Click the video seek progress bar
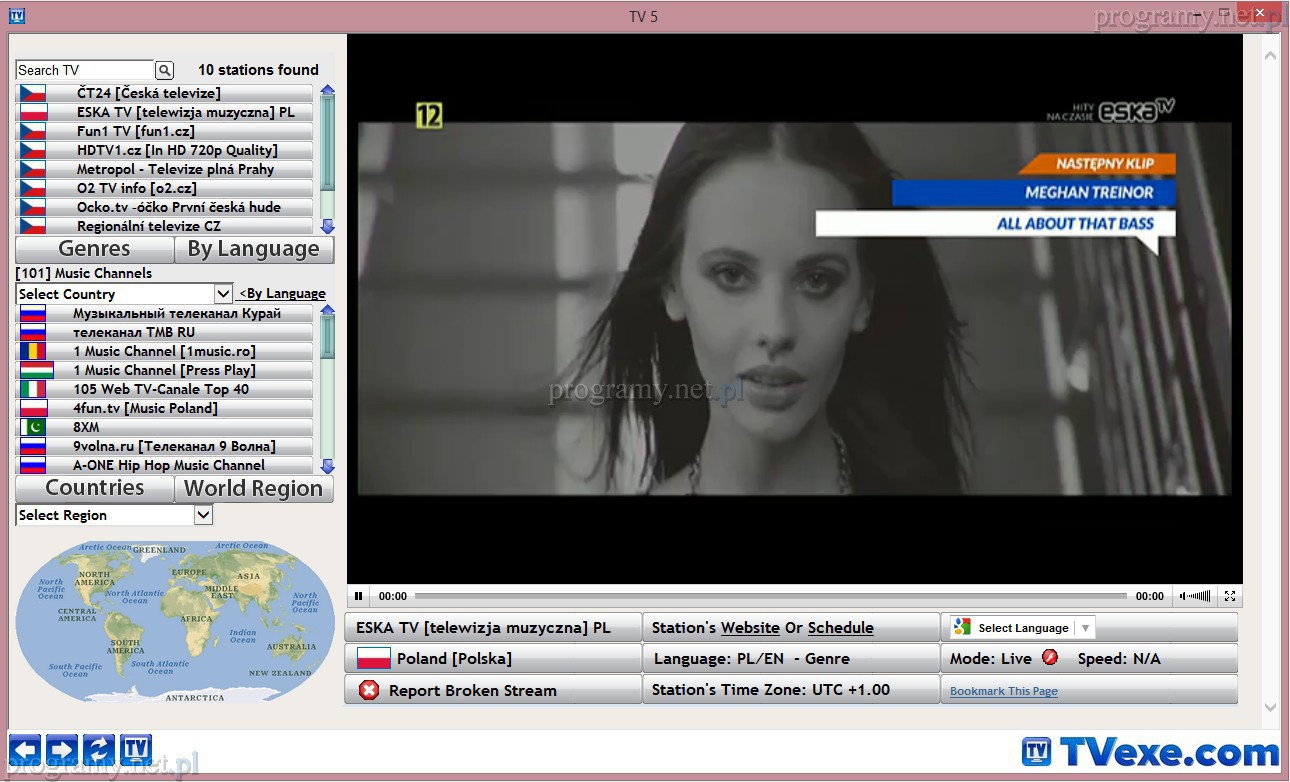This screenshot has width=1290, height=782. [x=770, y=596]
